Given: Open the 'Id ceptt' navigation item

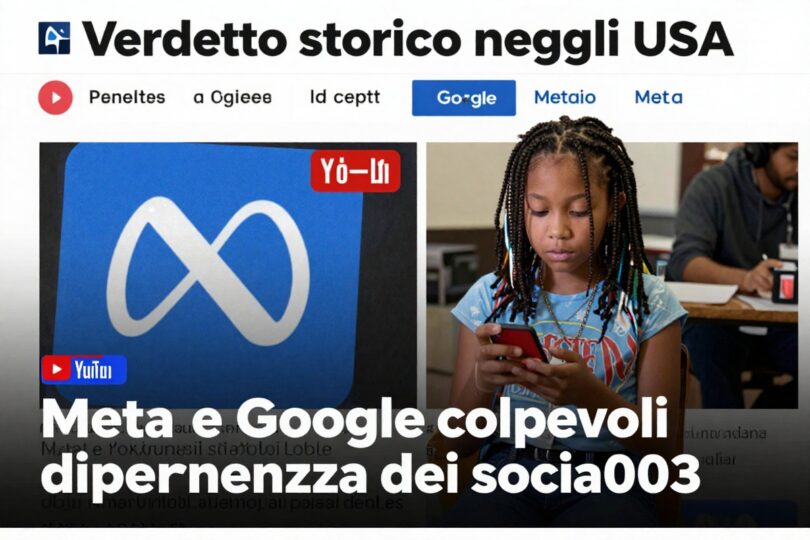Looking at the screenshot, I should tap(345, 97).
